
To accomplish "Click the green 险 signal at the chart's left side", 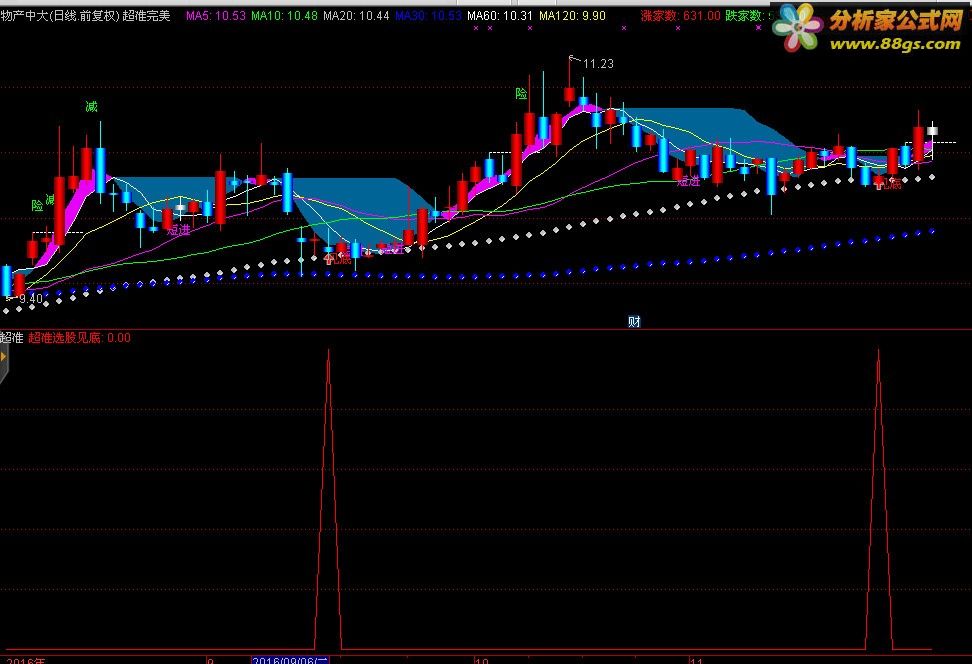I will pos(37,205).
